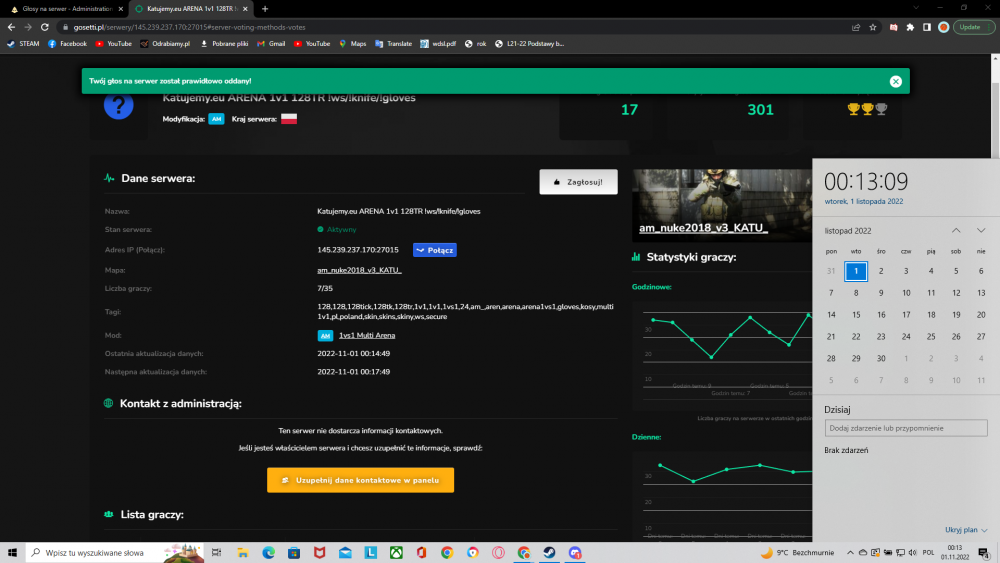Image resolution: width=1000 pixels, height=563 pixels.
Task: Open the Chrome extensions puzzle icon
Action: pyautogui.click(x=910, y=27)
